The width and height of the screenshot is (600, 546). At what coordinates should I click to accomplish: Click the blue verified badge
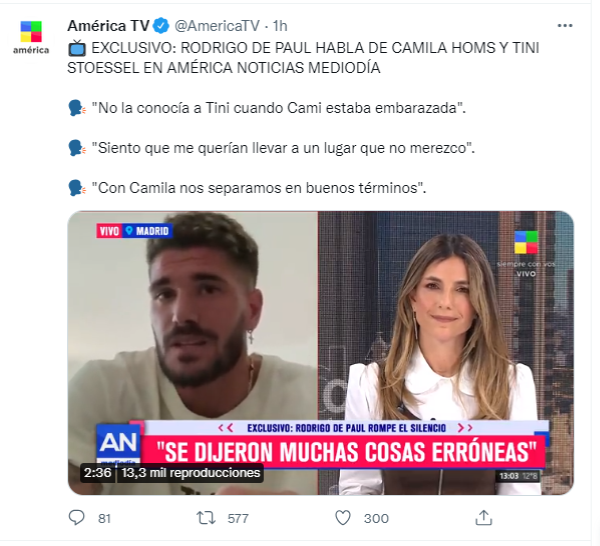click(161, 26)
